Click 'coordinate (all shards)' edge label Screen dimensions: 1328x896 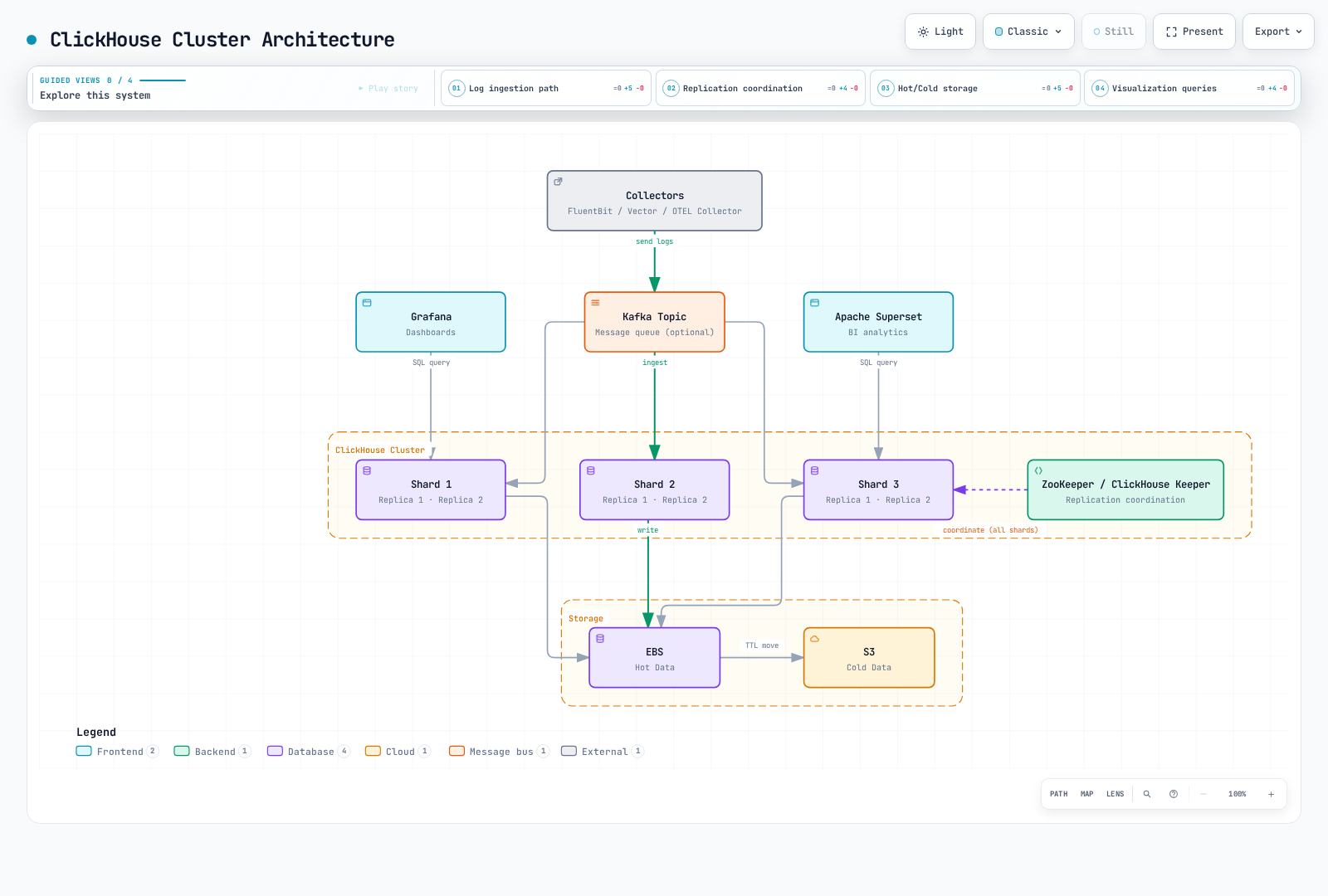click(x=990, y=530)
